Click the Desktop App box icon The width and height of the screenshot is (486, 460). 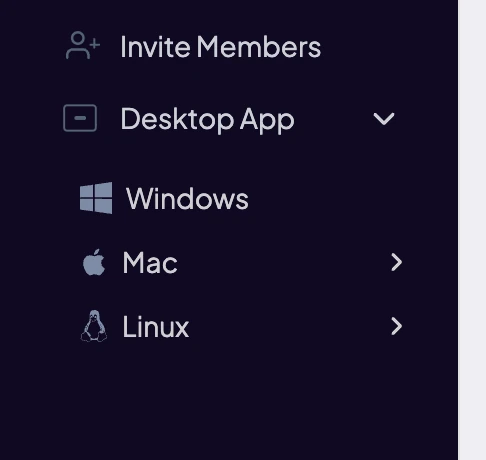point(80,118)
